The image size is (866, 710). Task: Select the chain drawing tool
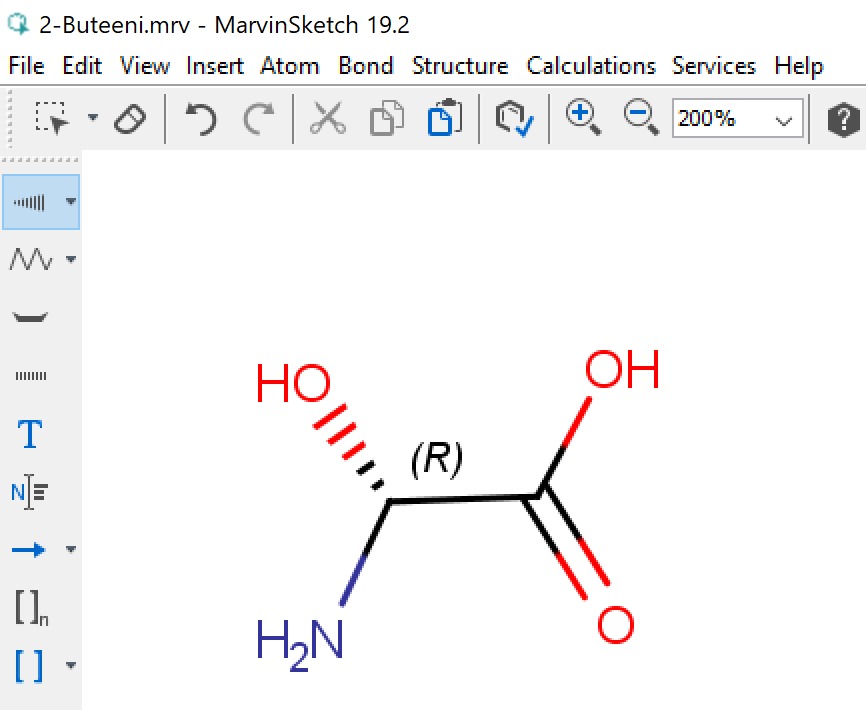[x=31, y=259]
